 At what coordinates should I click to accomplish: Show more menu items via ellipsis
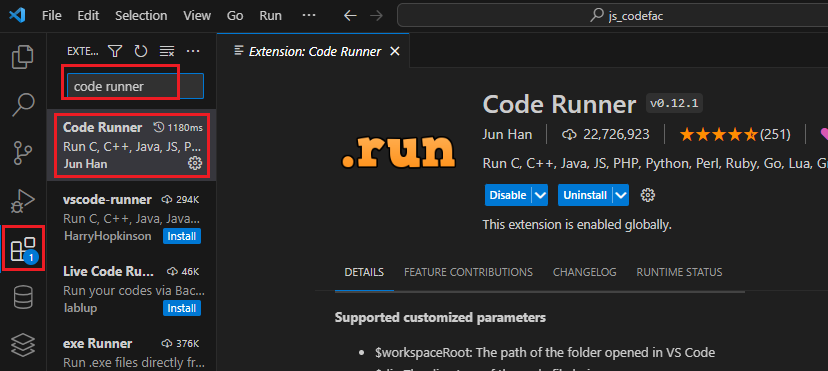coord(308,16)
